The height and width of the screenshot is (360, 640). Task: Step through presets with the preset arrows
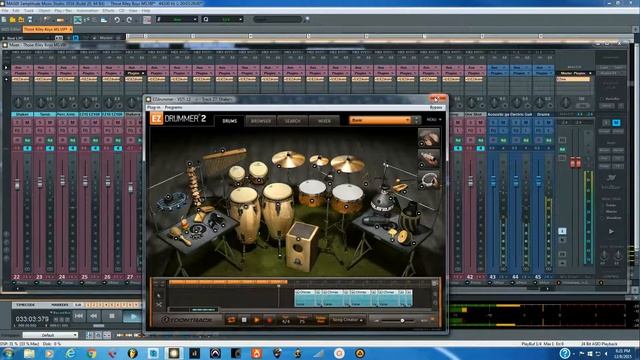(x=416, y=120)
